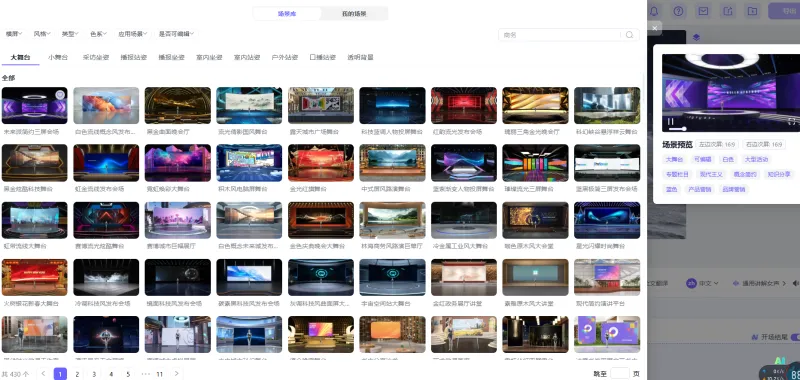The image size is (800, 380).
Task: Open the notifications bell icon
Action: point(654,11)
